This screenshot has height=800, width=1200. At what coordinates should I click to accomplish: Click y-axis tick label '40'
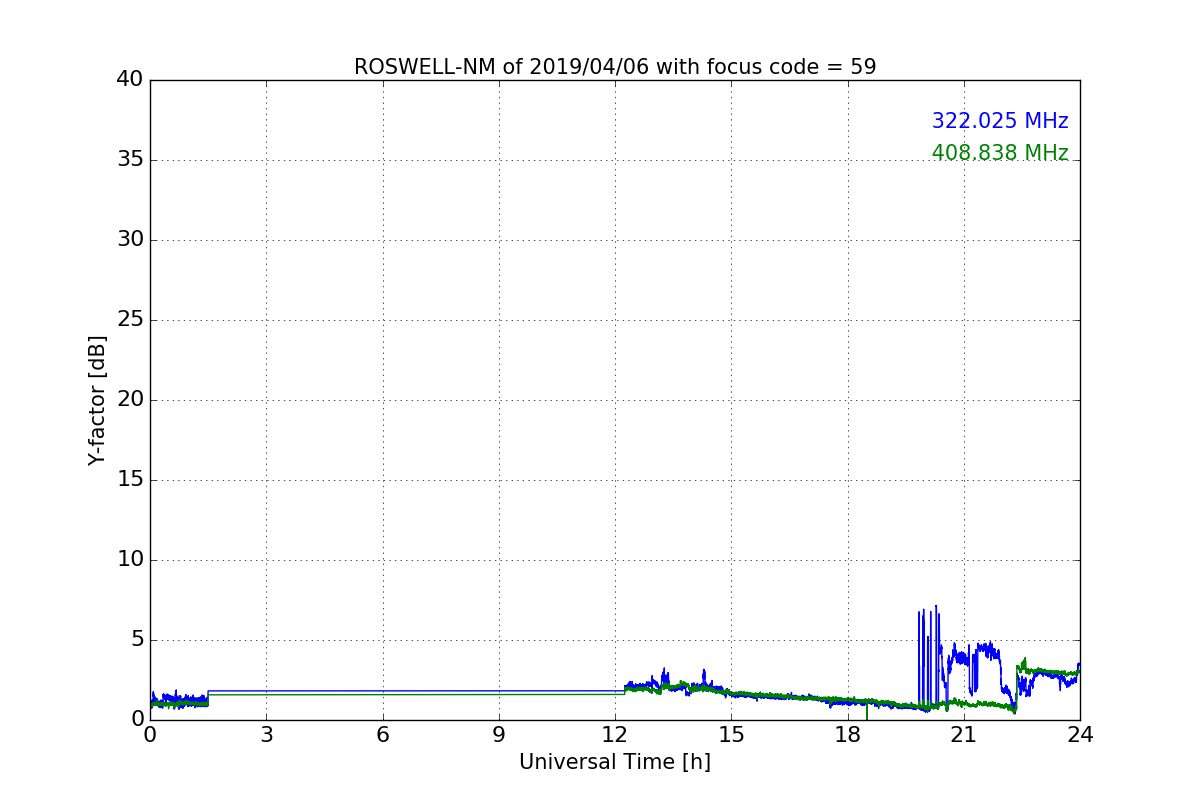pyautogui.click(x=130, y=80)
